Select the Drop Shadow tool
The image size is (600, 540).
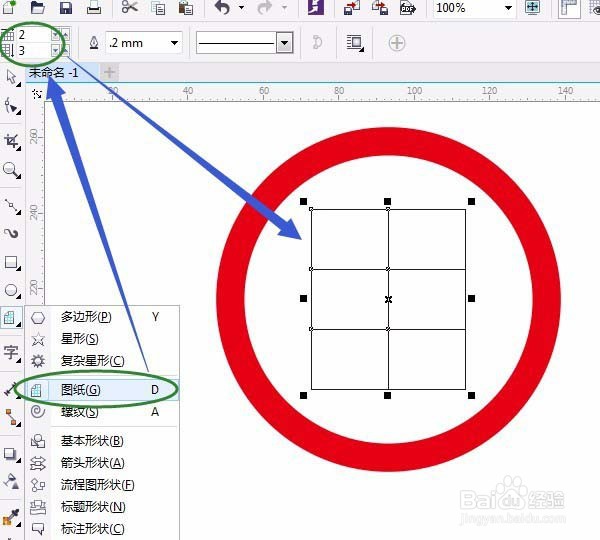(x=11, y=454)
